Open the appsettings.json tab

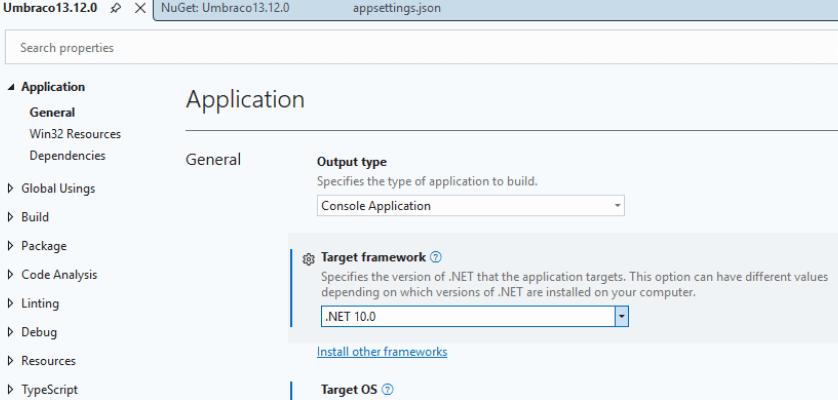point(397,9)
